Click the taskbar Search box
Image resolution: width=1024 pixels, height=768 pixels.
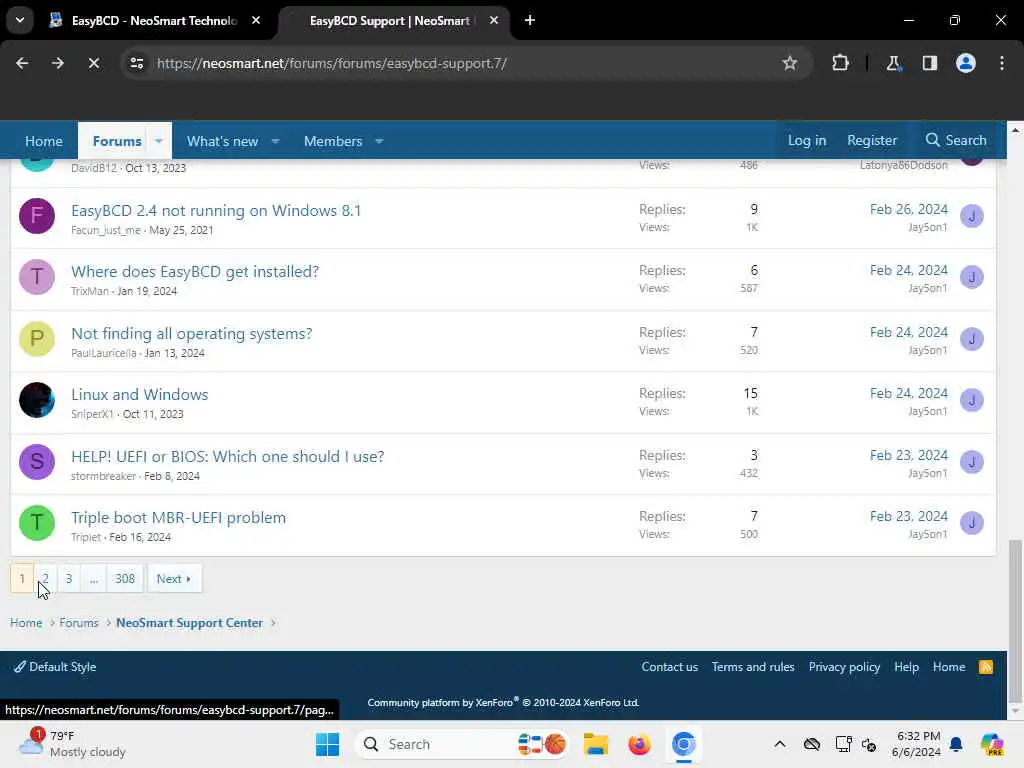[x=460, y=744]
